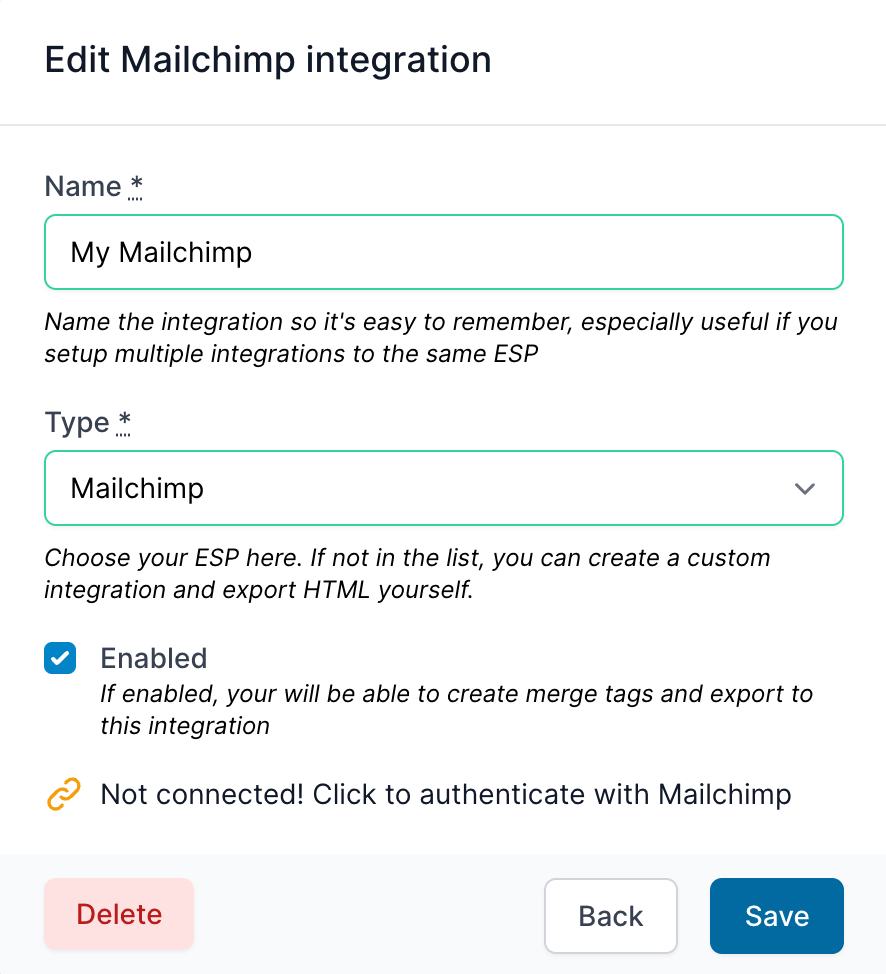Click the Edit Mailchimp integration heading
The width and height of the screenshot is (886, 974).
[x=267, y=60]
